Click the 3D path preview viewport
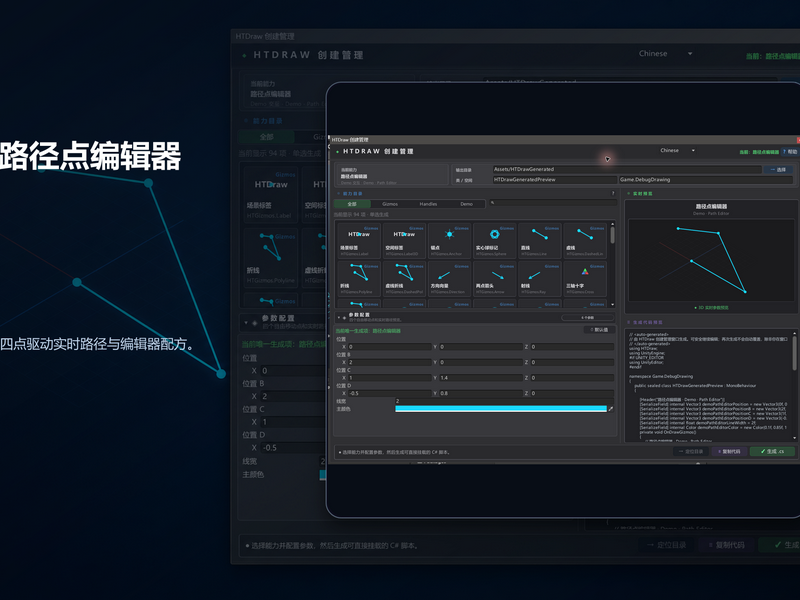Viewport: 800px width, 600px height. point(711,261)
